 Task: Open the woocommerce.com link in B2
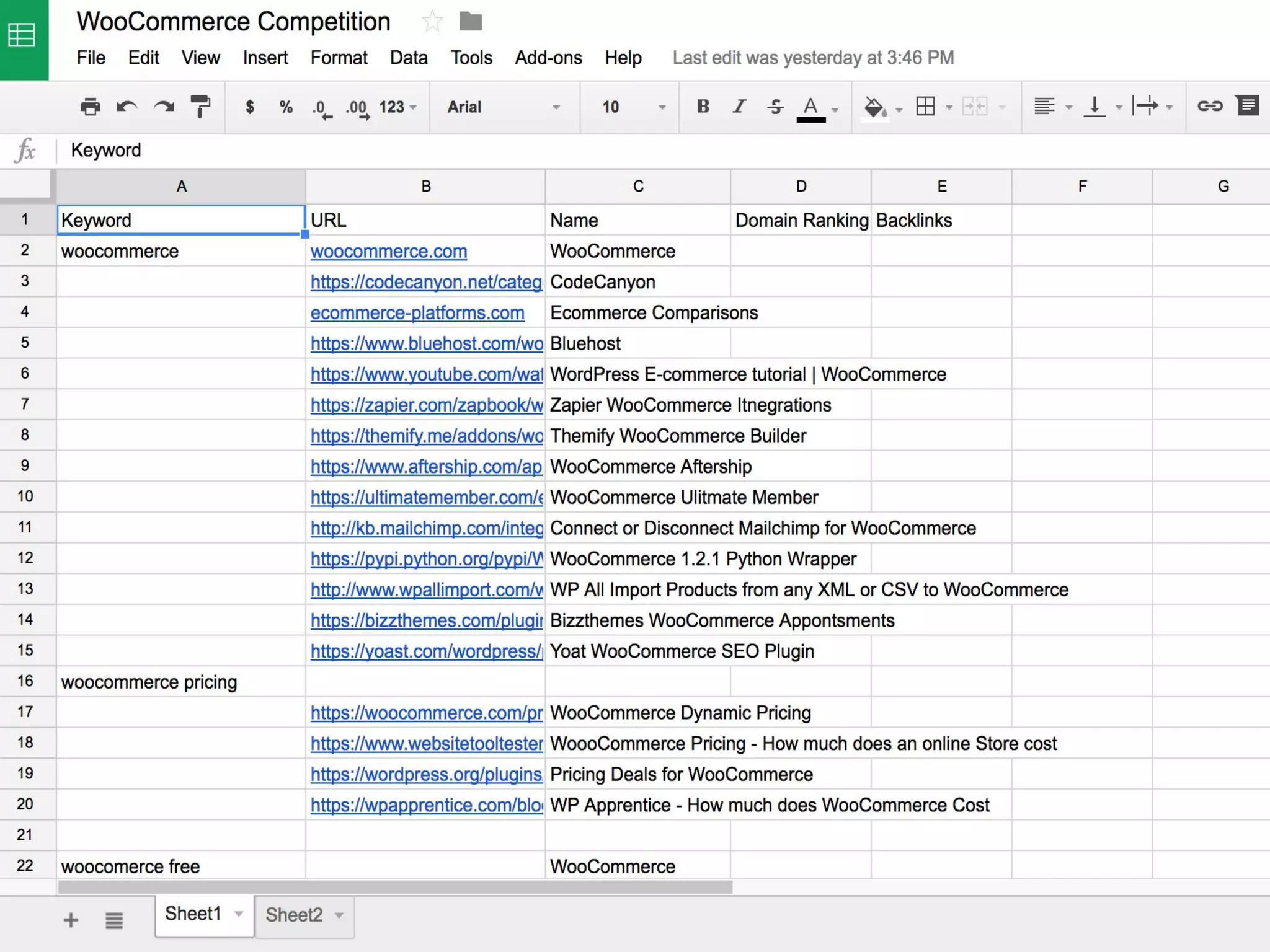tap(388, 251)
